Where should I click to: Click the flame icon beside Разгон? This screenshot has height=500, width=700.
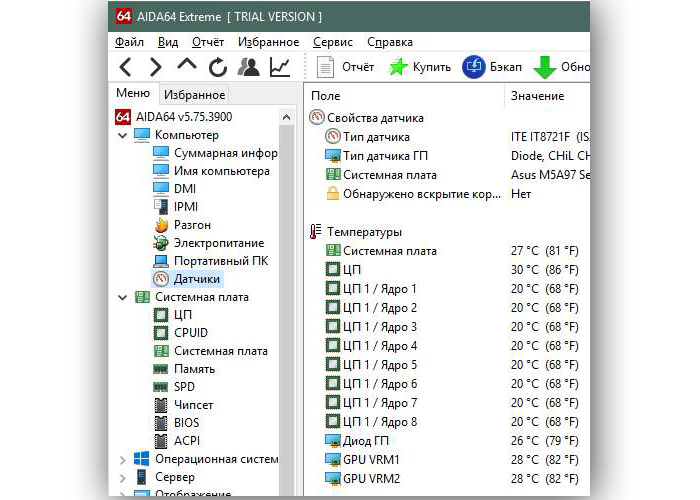pos(161,225)
